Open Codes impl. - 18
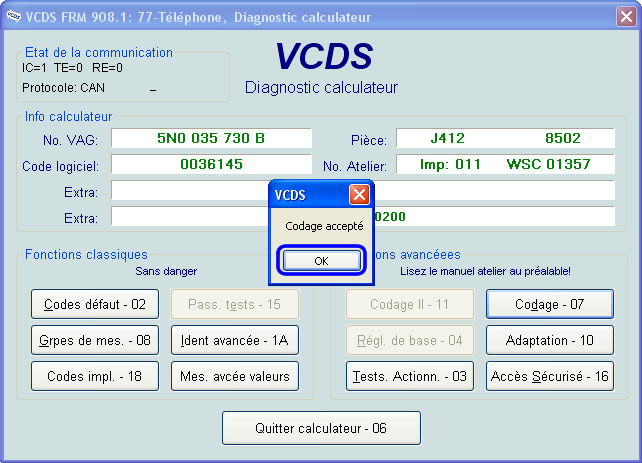Screen dimensions: 642x463 pyautogui.click(x=95, y=376)
